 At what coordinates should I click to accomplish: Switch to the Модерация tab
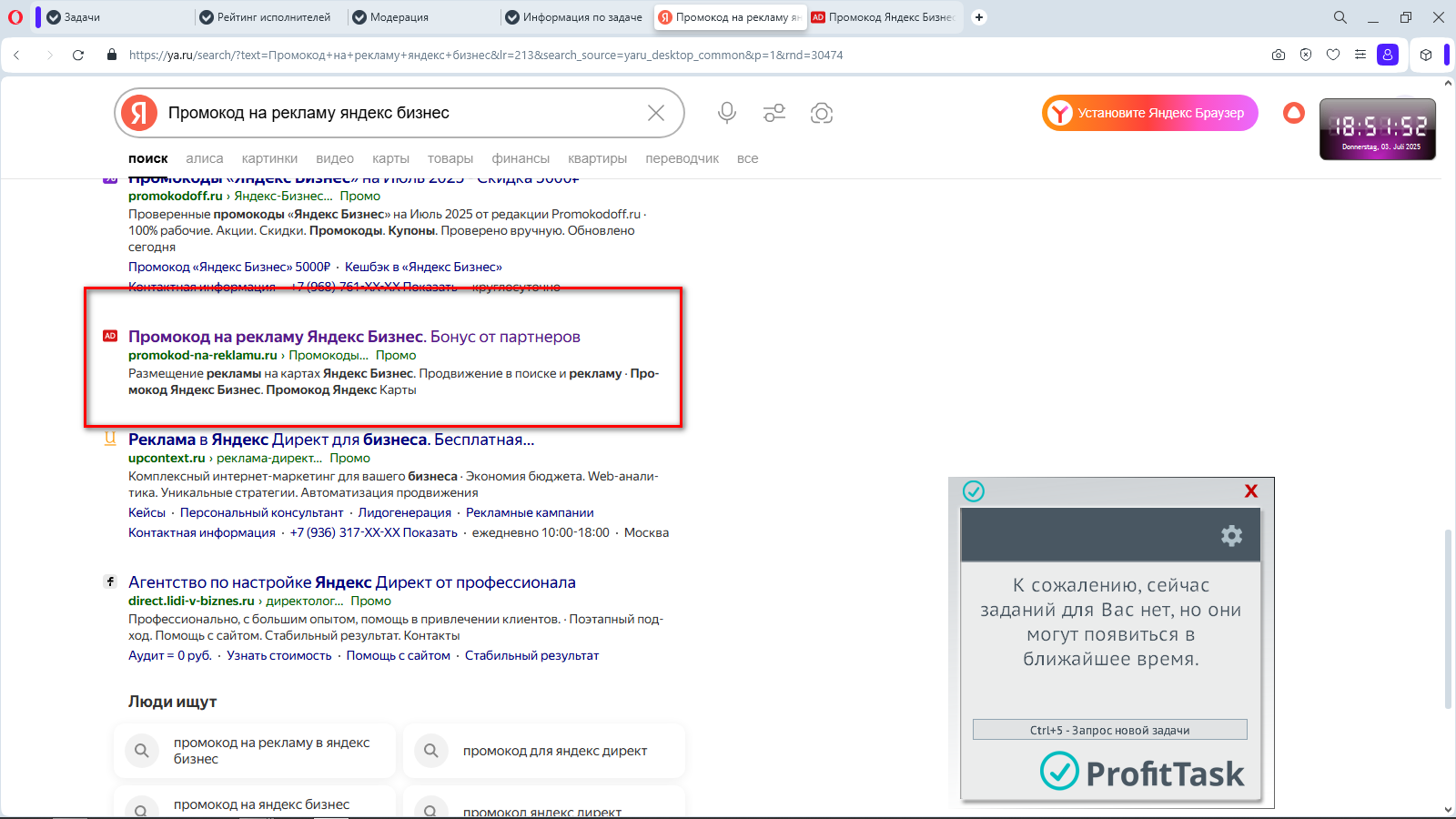click(x=421, y=17)
